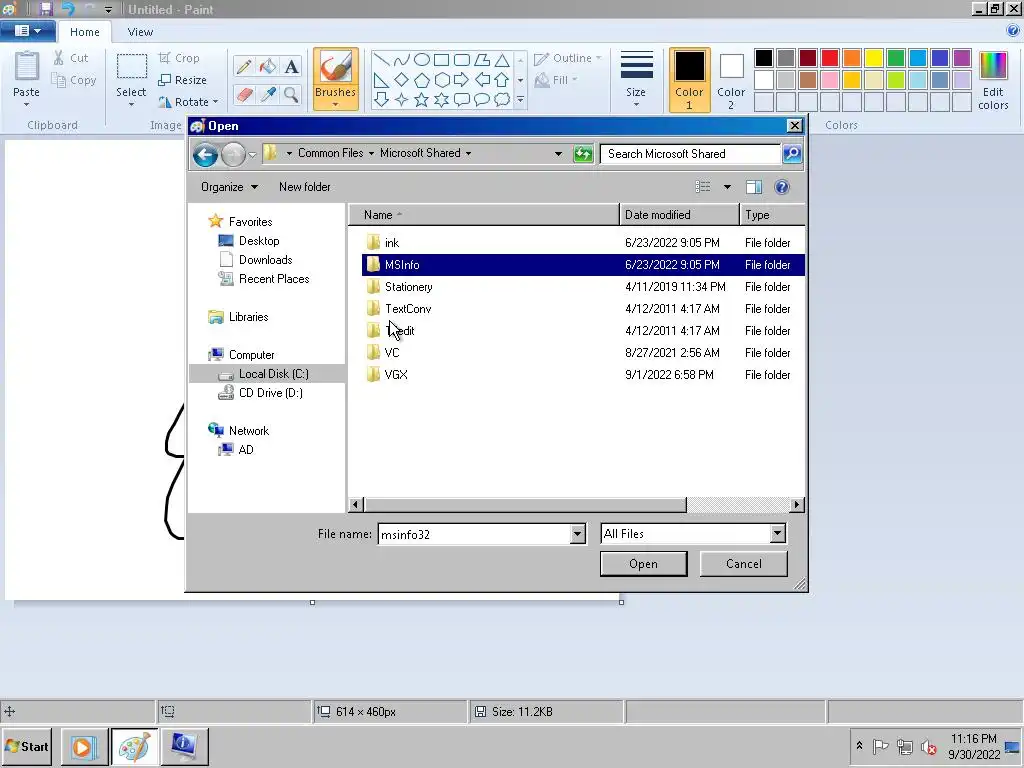Screen dimensions: 1024x768
Task: Expand the Microsoft Shared breadcrumb arrow
Action: (x=468, y=153)
